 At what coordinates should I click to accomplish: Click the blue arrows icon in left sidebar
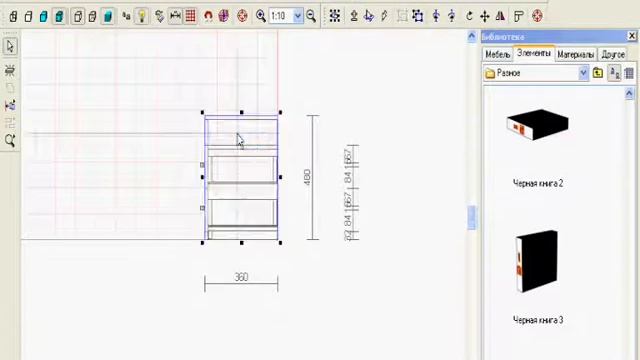click(10, 105)
